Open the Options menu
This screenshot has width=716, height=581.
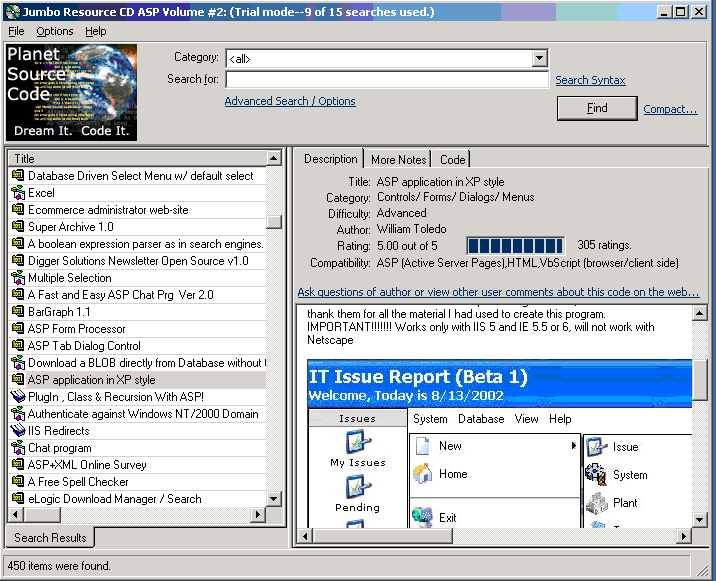point(55,31)
